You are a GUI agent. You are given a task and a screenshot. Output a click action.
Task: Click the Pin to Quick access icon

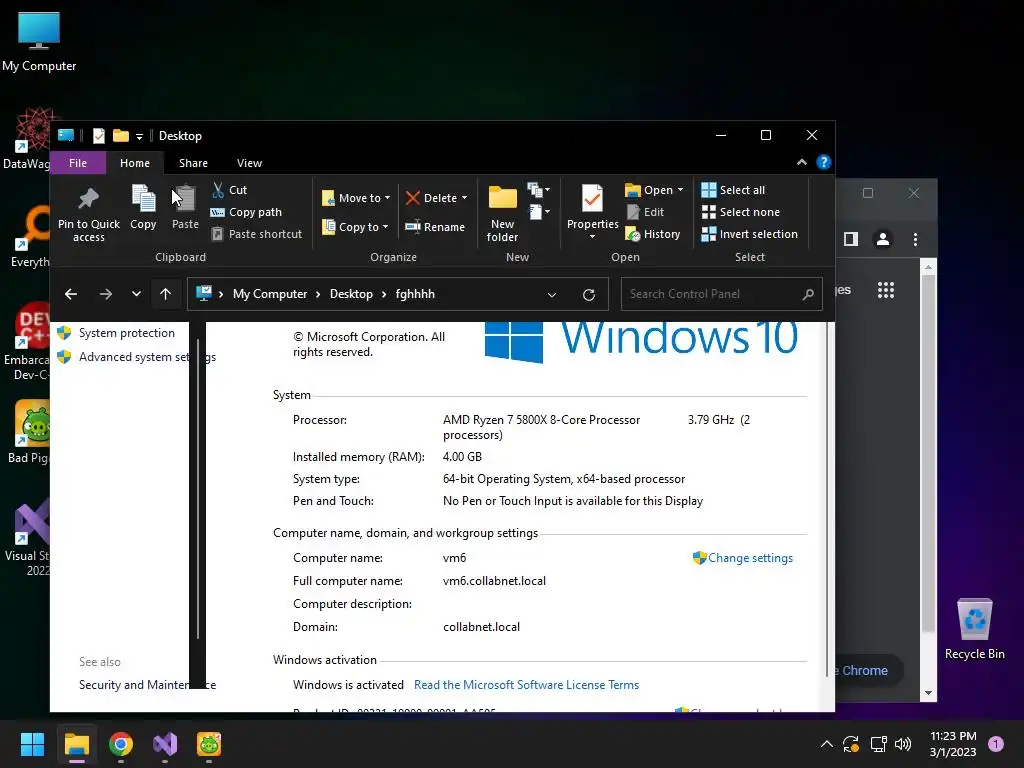tap(89, 199)
